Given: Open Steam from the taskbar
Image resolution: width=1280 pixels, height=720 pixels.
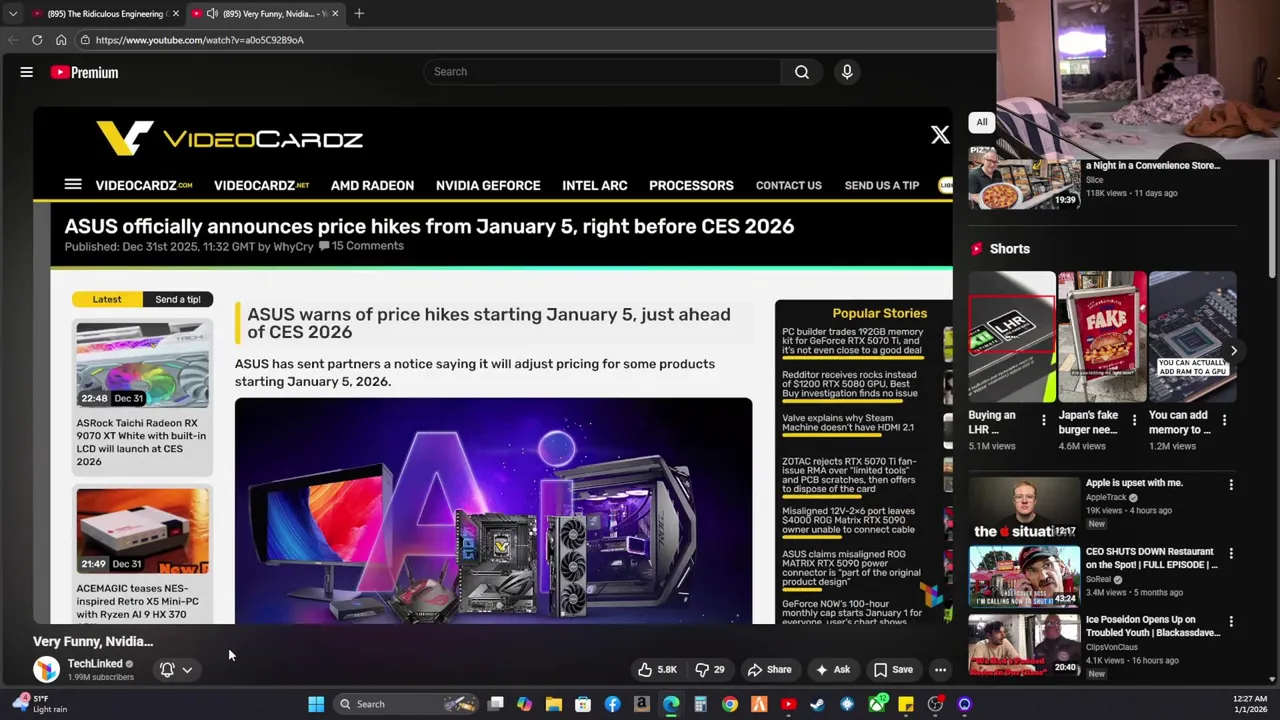Looking at the screenshot, I should tap(817, 704).
